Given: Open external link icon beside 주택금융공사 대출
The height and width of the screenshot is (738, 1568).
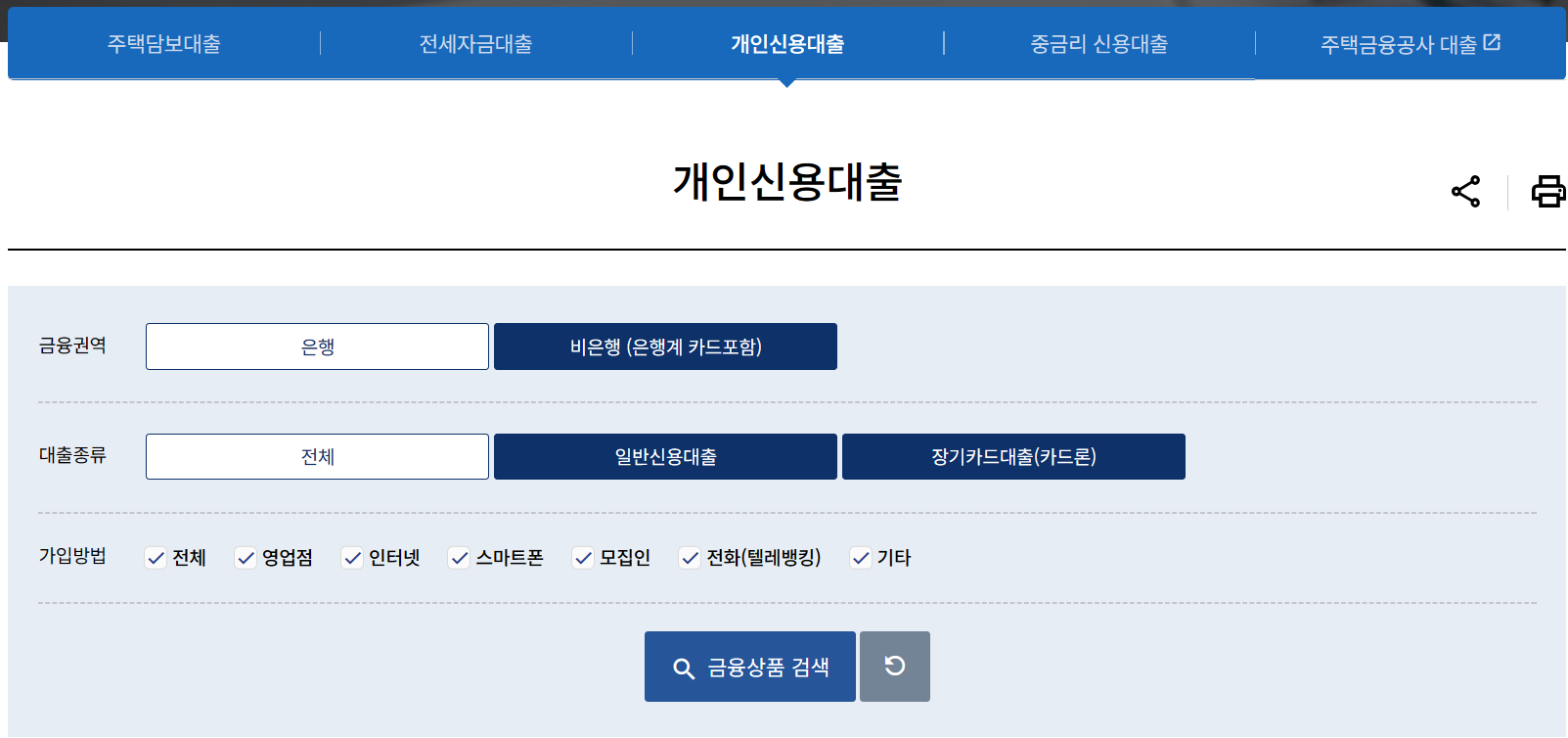Looking at the screenshot, I should click(1492, 42).
